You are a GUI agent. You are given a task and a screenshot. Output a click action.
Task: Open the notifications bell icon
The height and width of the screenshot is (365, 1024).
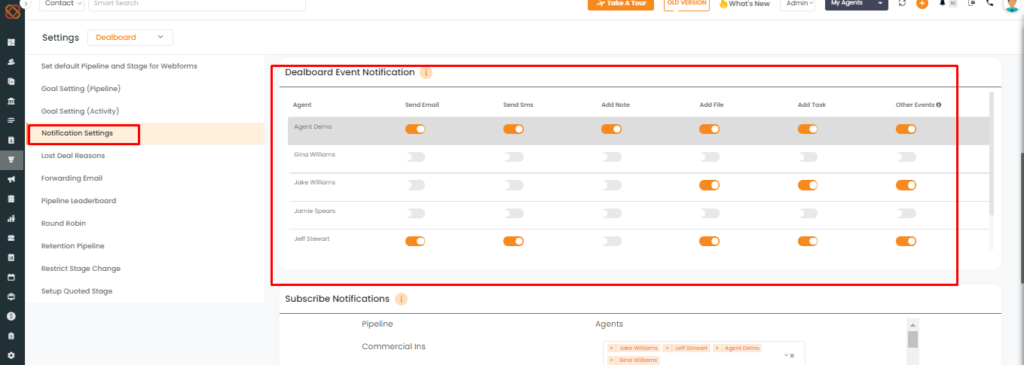click(x=942, y=3)
